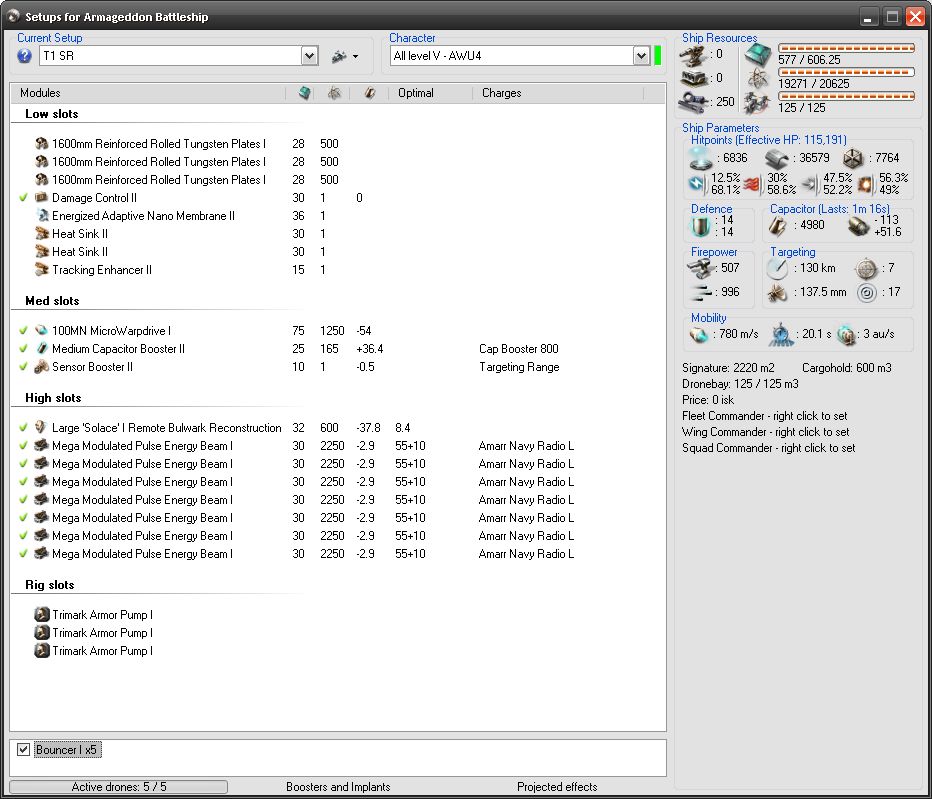Click the armor hitpoints icon showing 36579
Screen dimensions: 932x799
coord(777,158)
